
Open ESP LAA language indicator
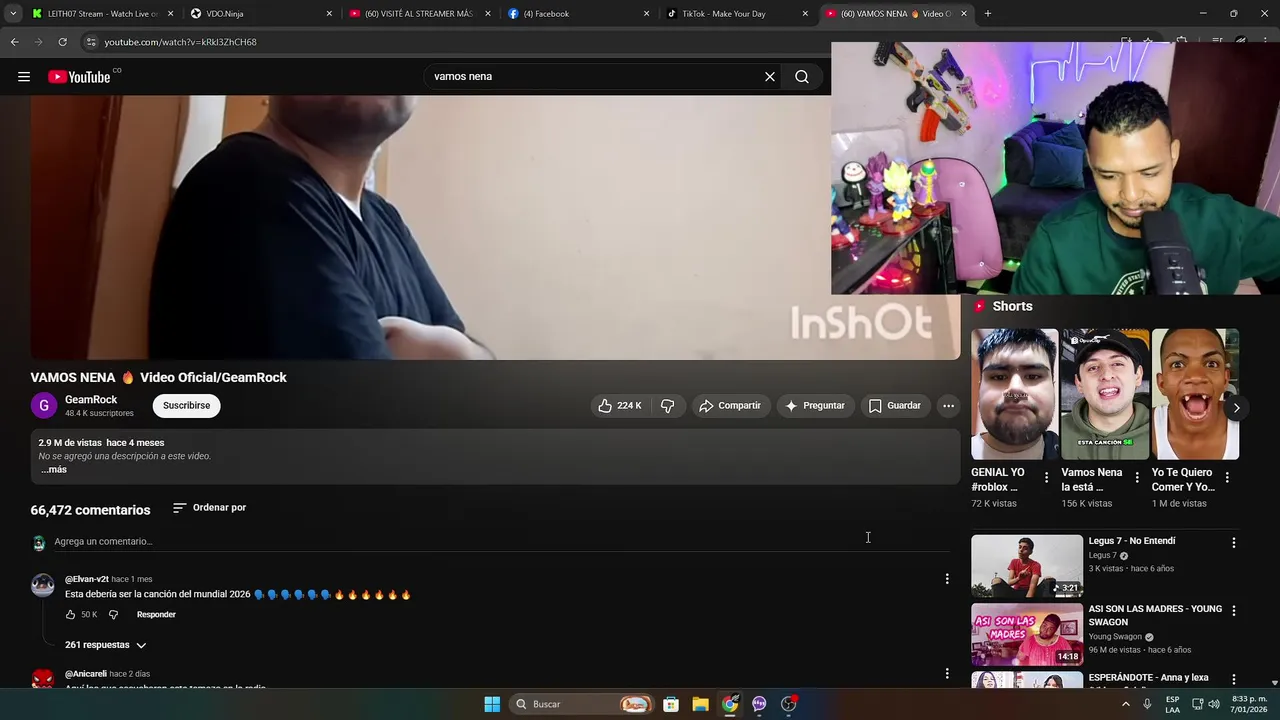1172,704
